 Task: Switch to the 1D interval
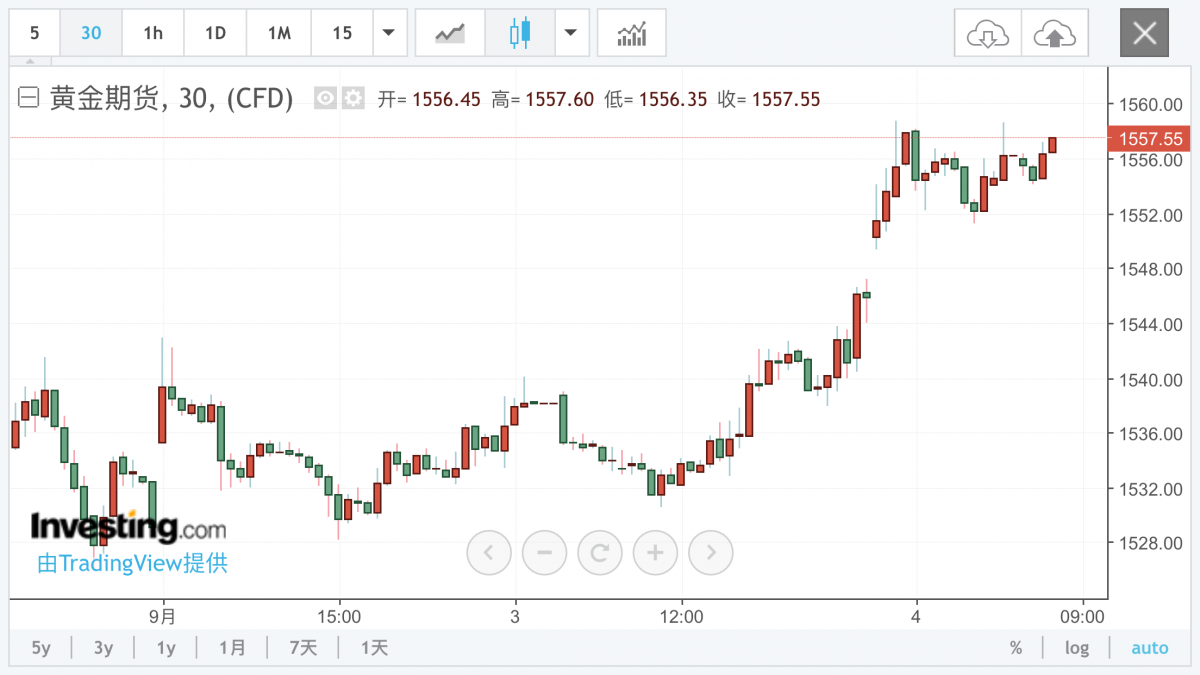(x=215, y=33)
